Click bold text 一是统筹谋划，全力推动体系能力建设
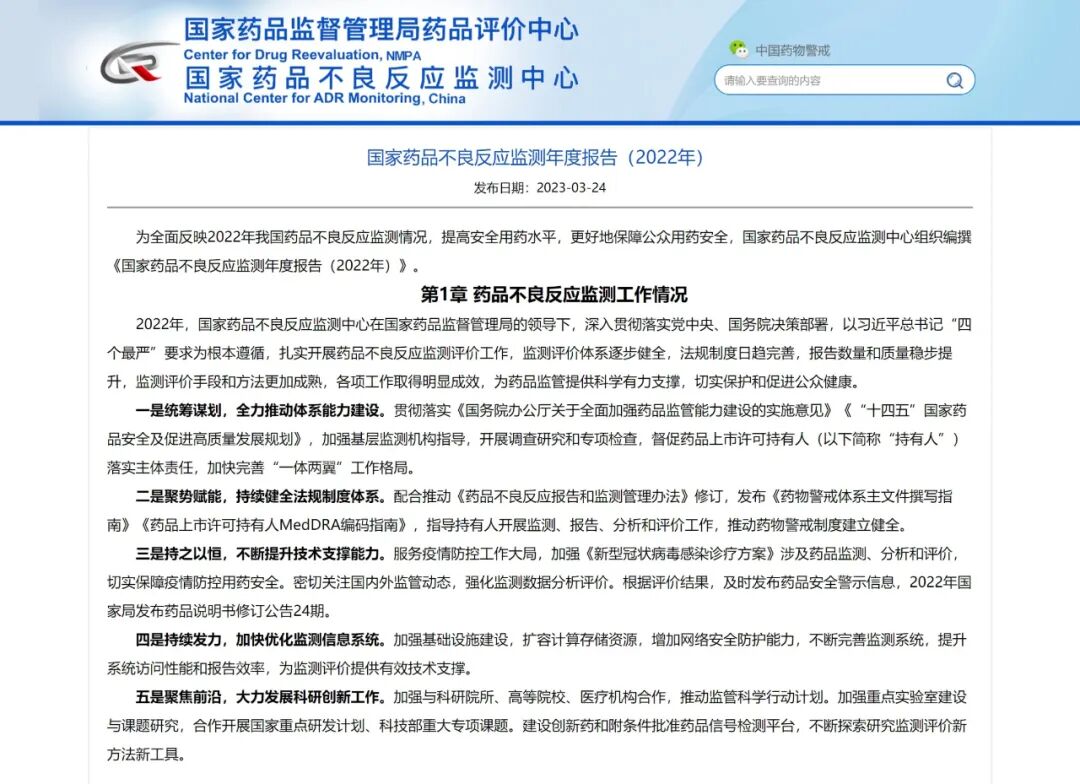 click(x=260, y=411)
